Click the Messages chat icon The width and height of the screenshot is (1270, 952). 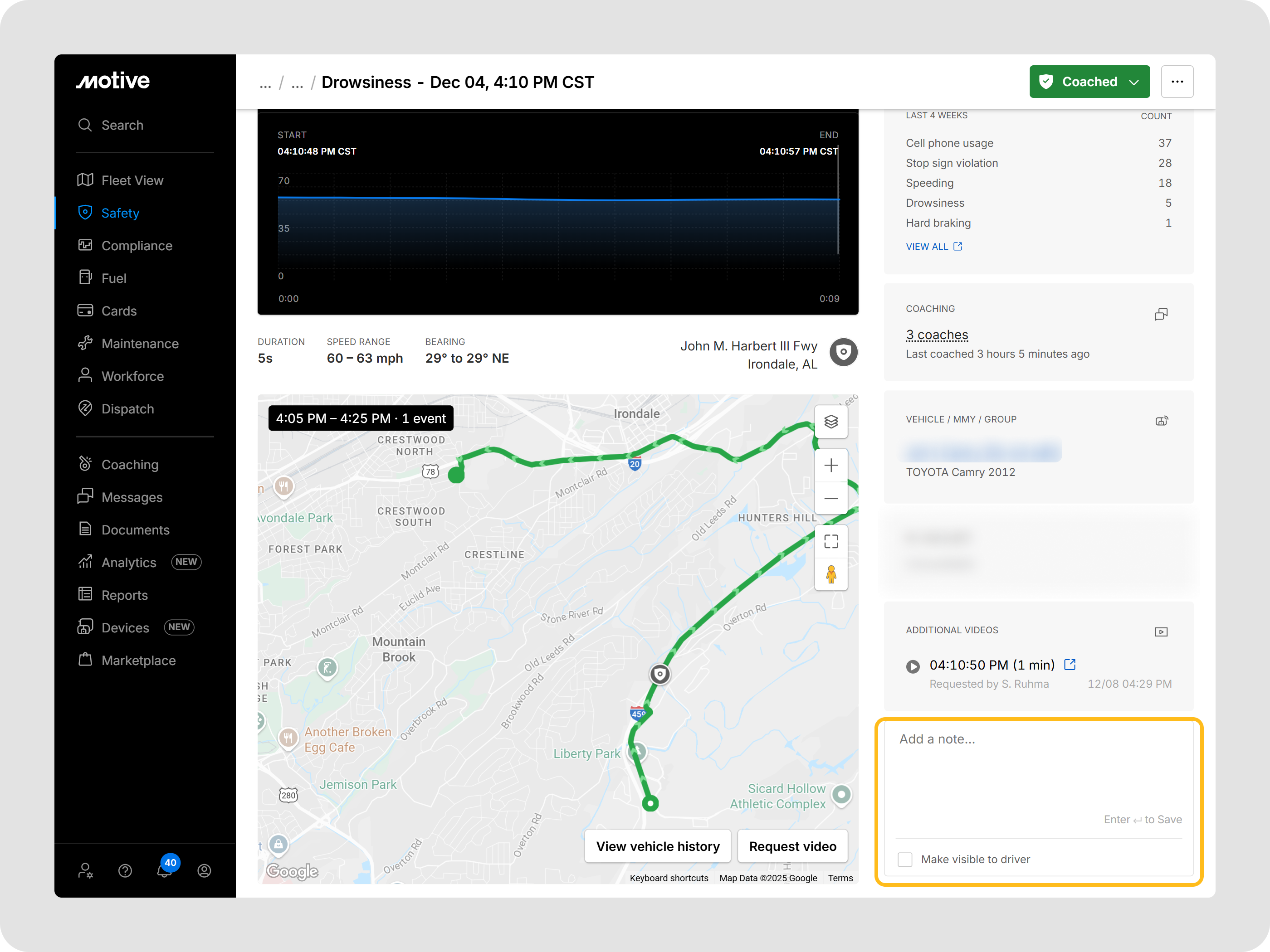click(85, 496)
